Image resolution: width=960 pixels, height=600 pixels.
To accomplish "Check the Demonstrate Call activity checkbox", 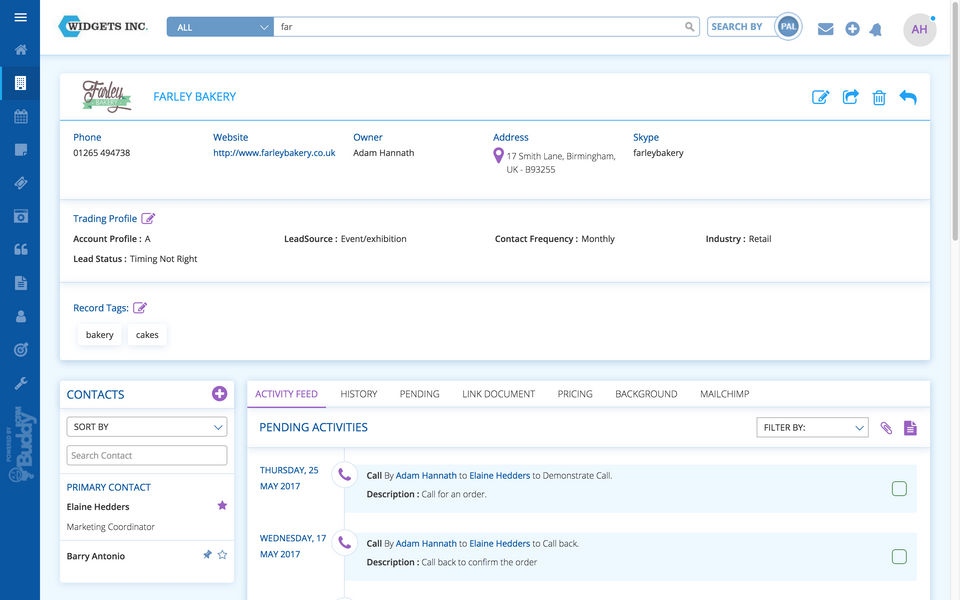I will coord(899,489).
